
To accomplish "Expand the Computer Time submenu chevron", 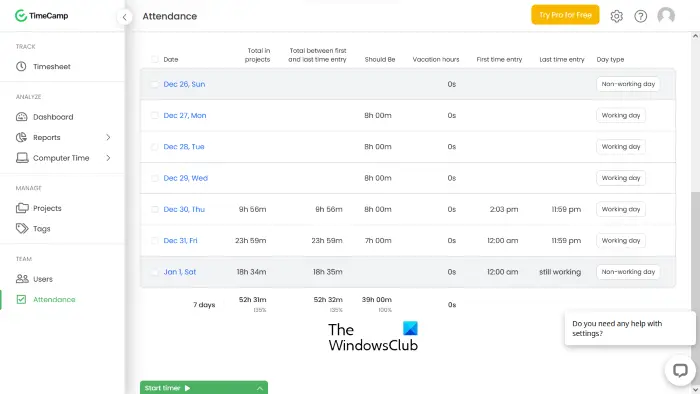I will tap(108, 158).
